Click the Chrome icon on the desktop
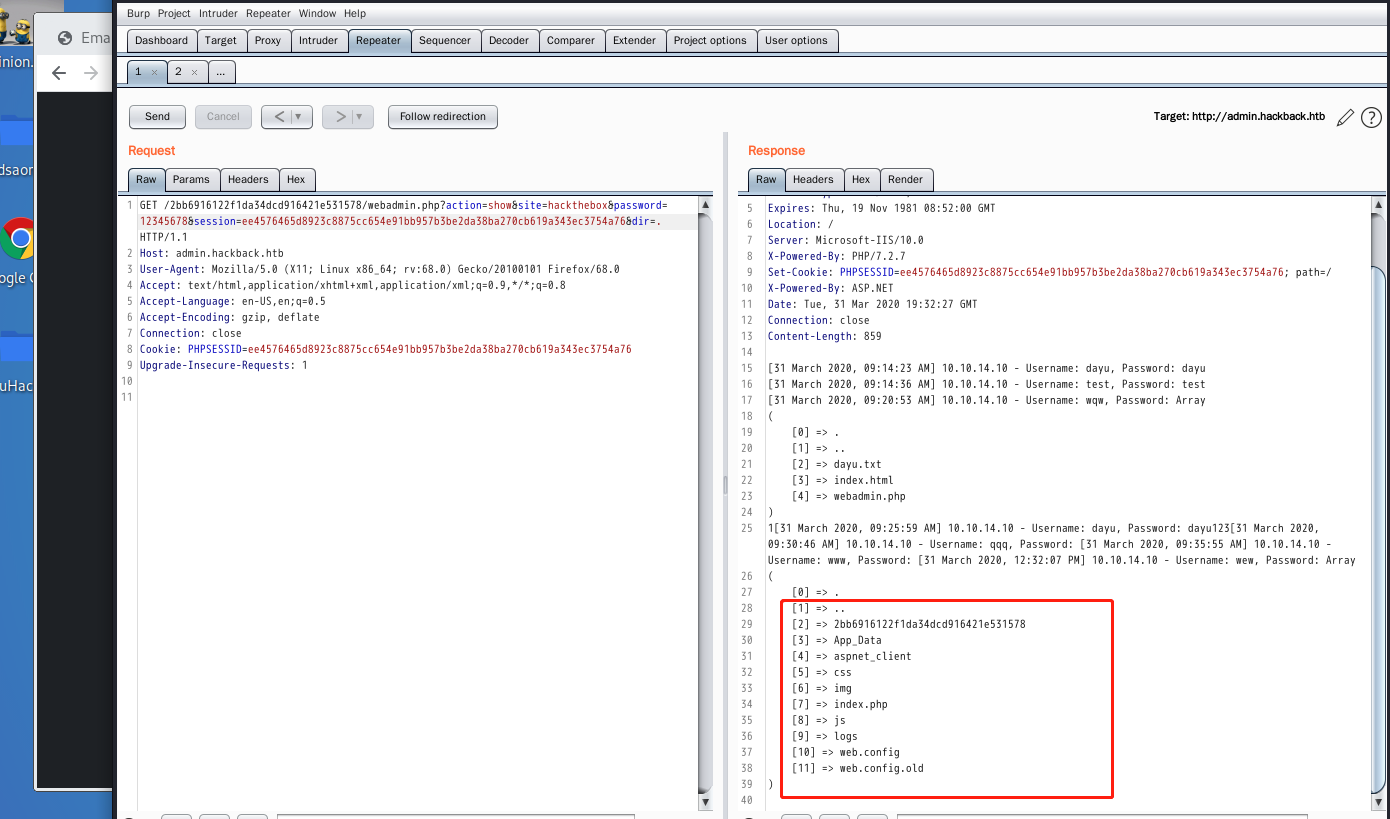Viewport: 1390px width, 819px height. (x=18, y=239)
